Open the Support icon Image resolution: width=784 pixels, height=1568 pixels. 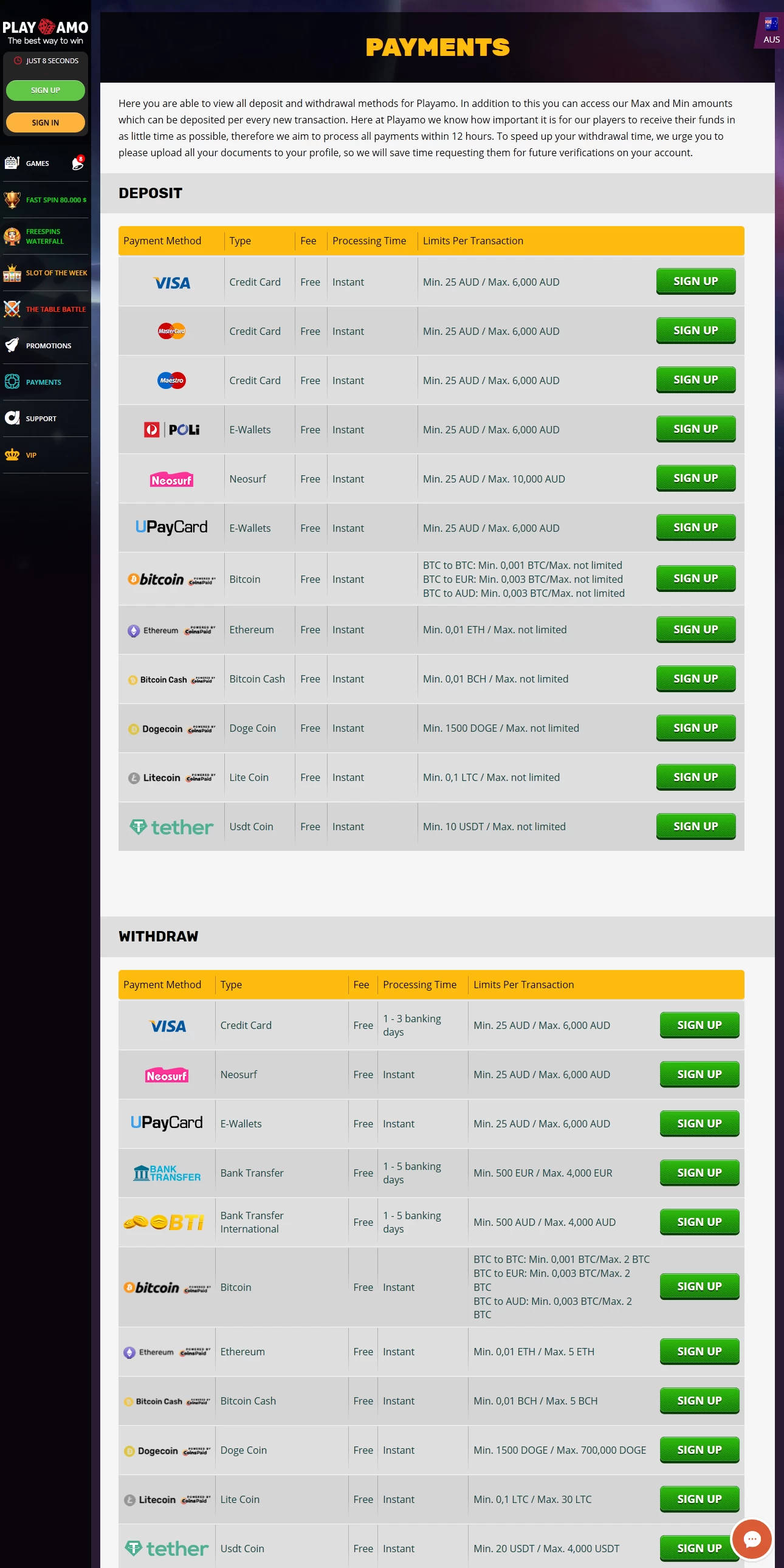click(x=12, y=418)
